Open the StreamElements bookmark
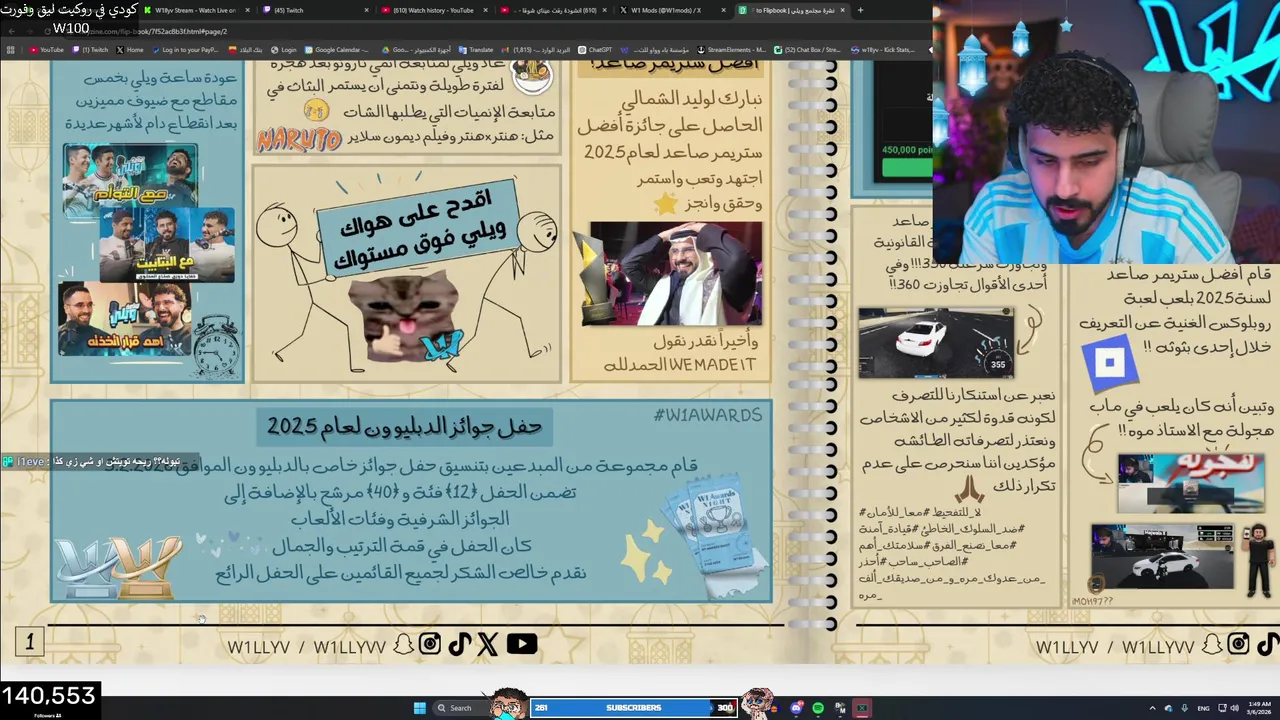The image size is (1280, 720). click(731, 49)
